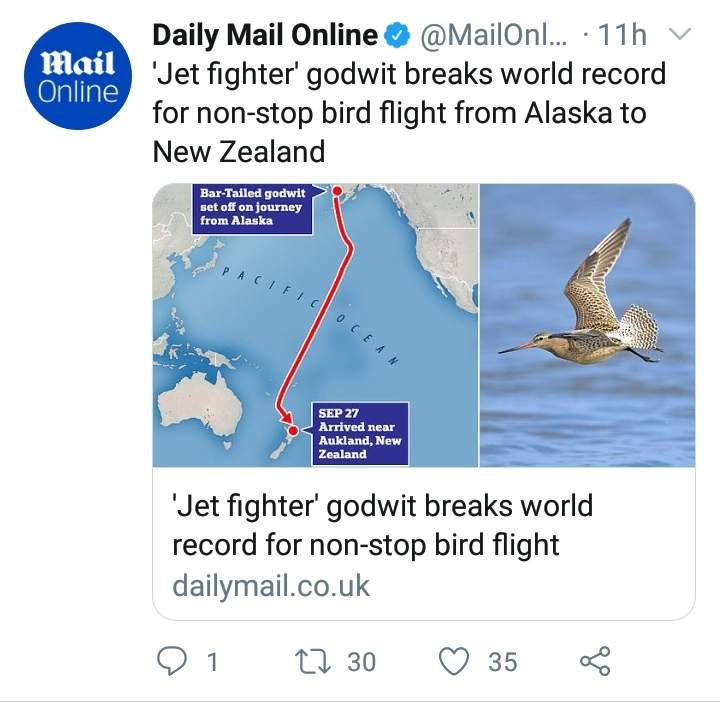720x704 pixels.
Task: Open the Mail Online profile avatar
Action: (x=78, y=76)
